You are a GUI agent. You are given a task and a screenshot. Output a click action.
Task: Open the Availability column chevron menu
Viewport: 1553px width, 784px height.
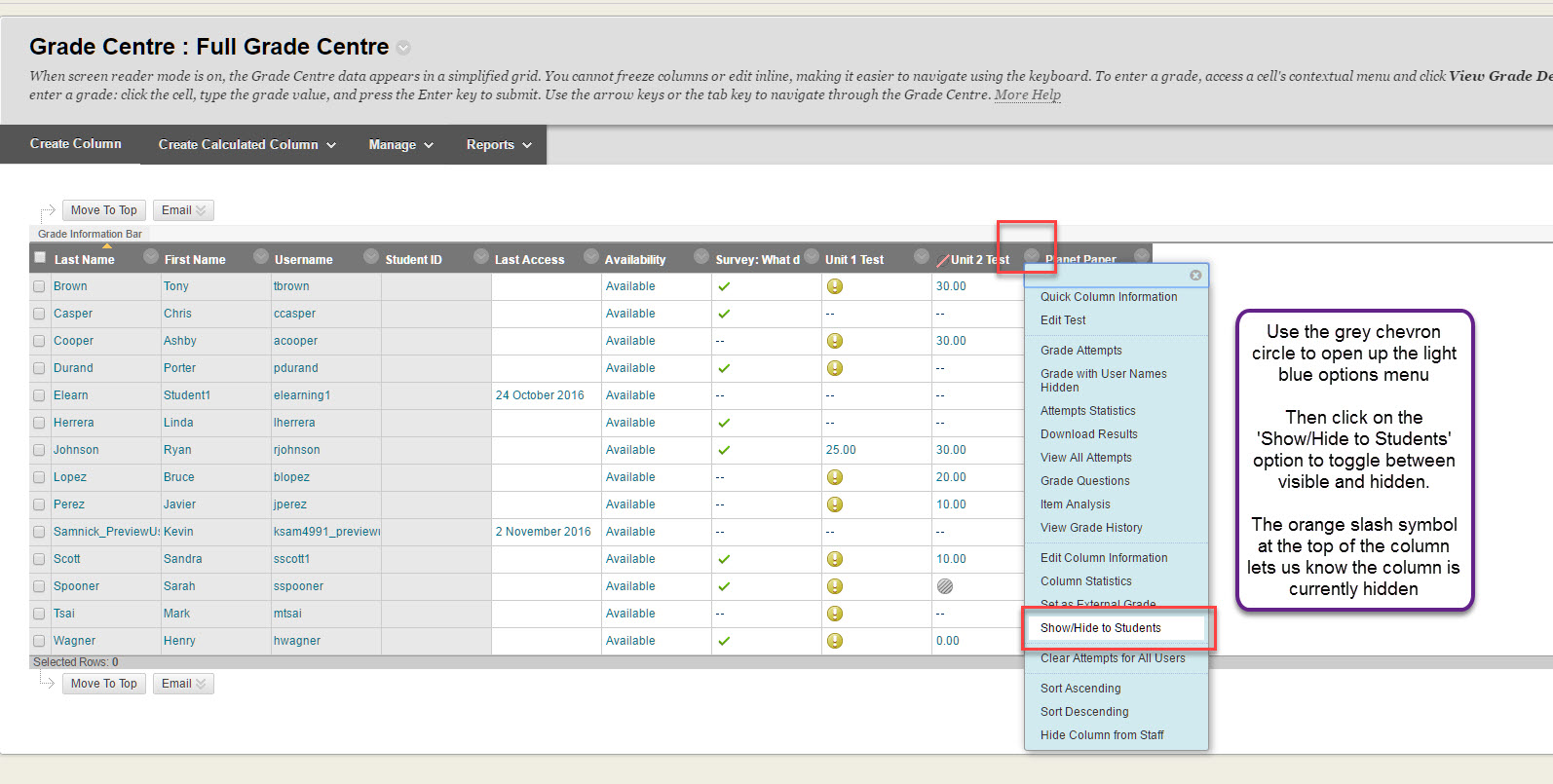(x=701, y=256)
